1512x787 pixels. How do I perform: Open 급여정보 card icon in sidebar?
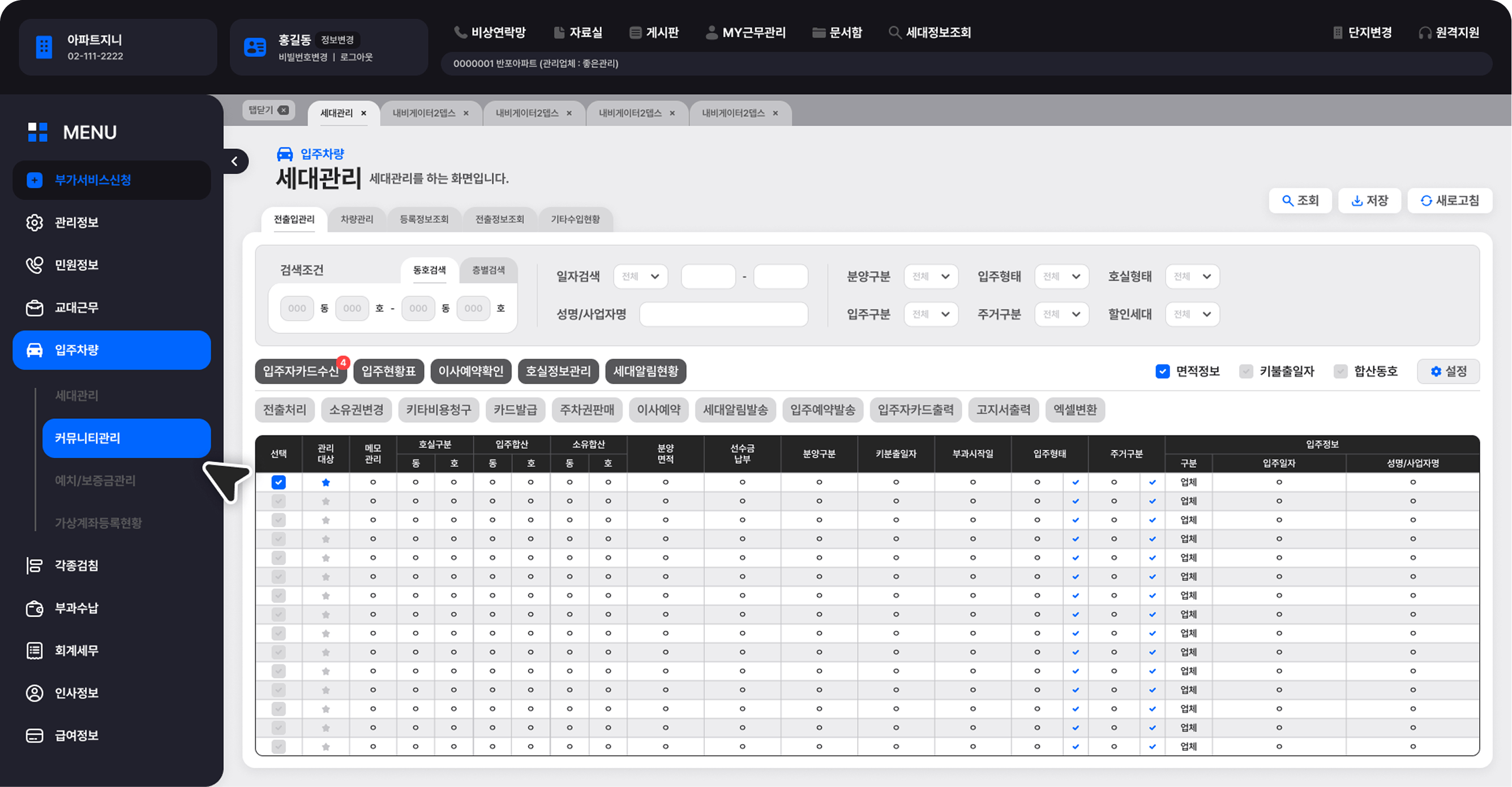click(x=35, y=736)
